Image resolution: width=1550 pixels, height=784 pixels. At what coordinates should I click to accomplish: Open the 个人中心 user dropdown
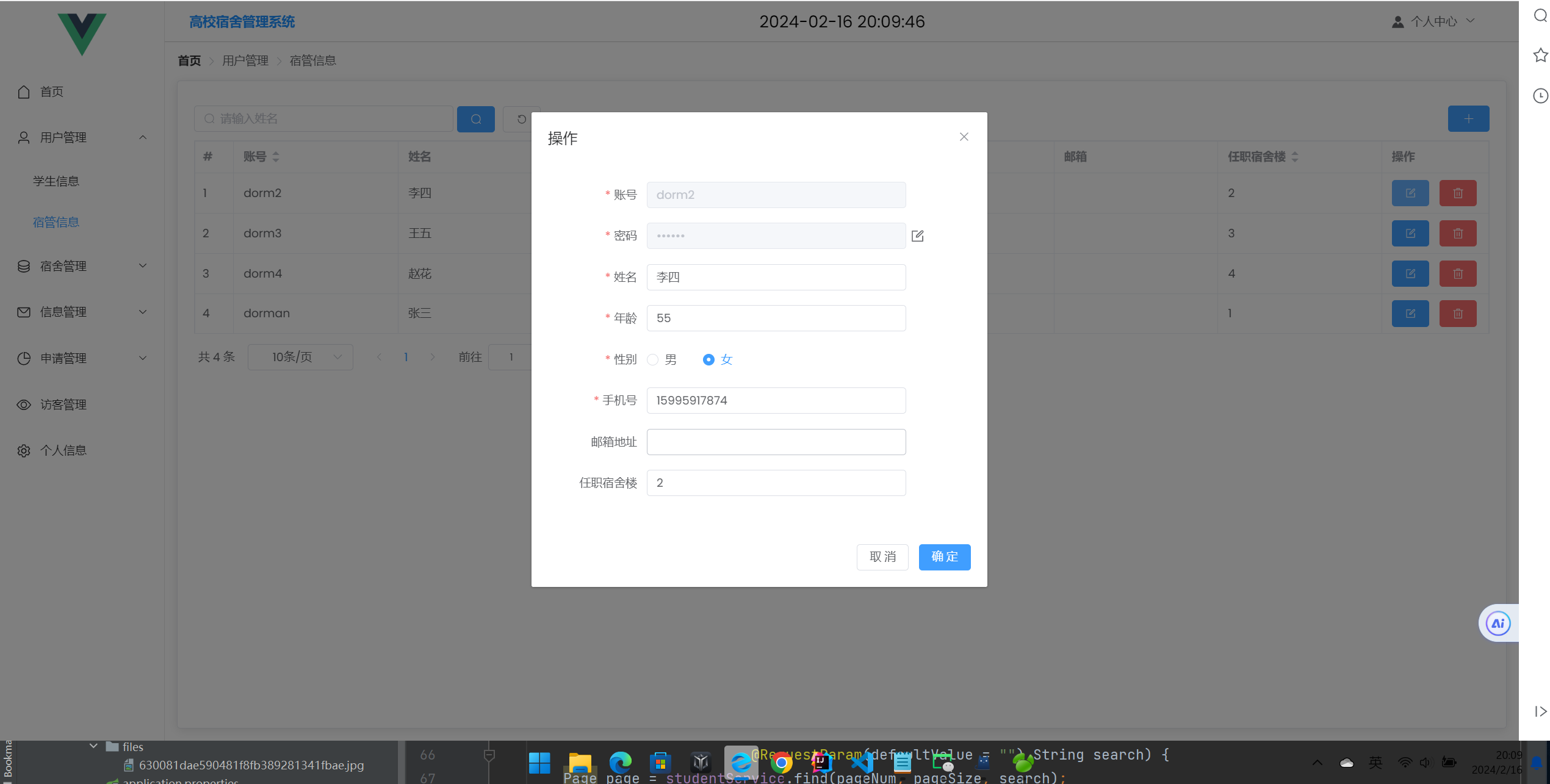1433,21
